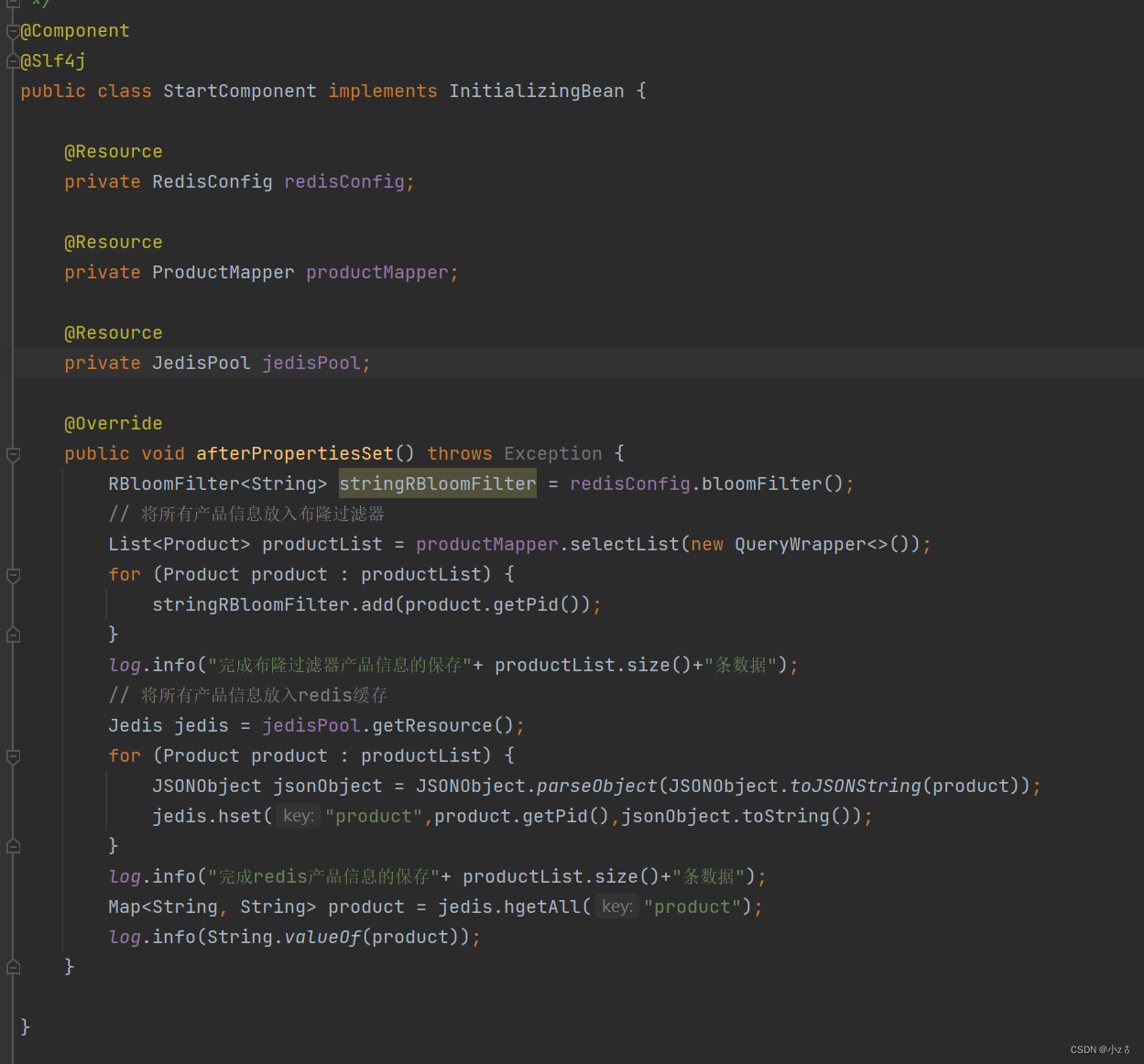Click the ProductMapper type in field declaration
The image size is (1144, 1064).
point(223,272)
